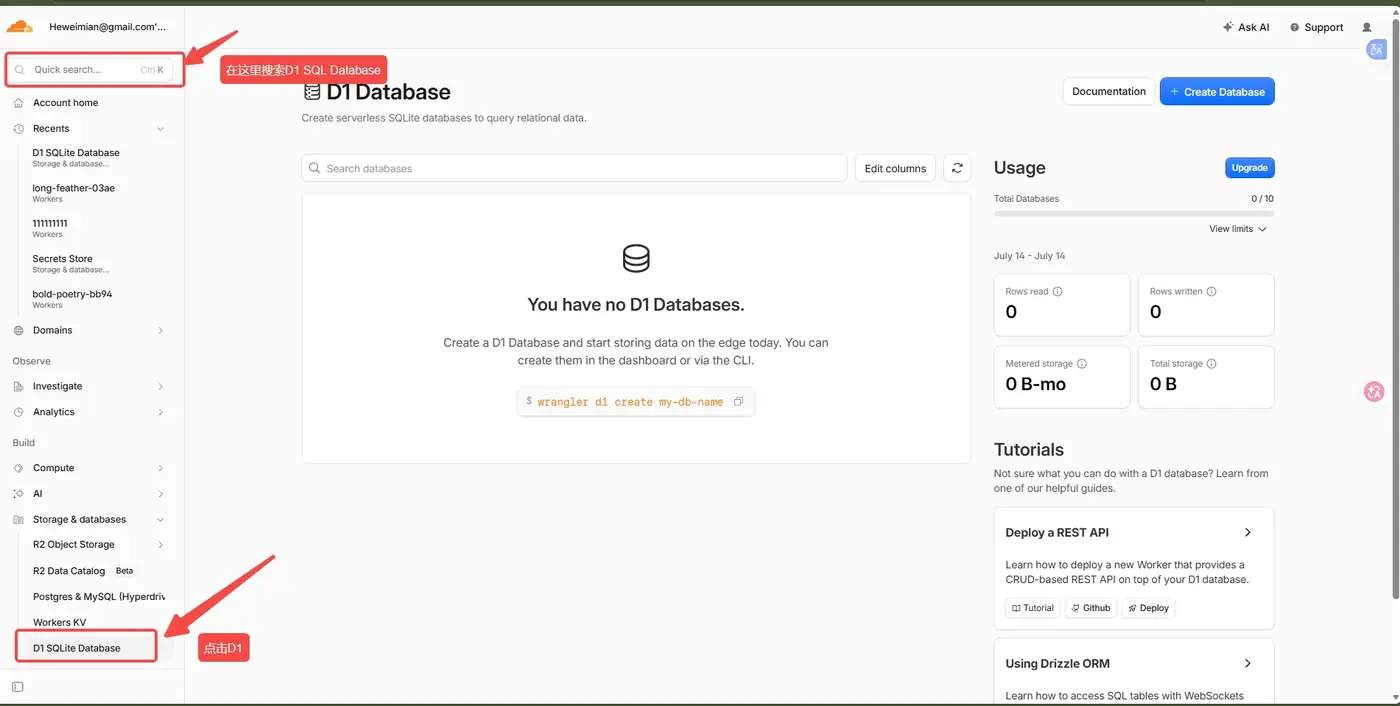Open the Documentation button

1109,91
